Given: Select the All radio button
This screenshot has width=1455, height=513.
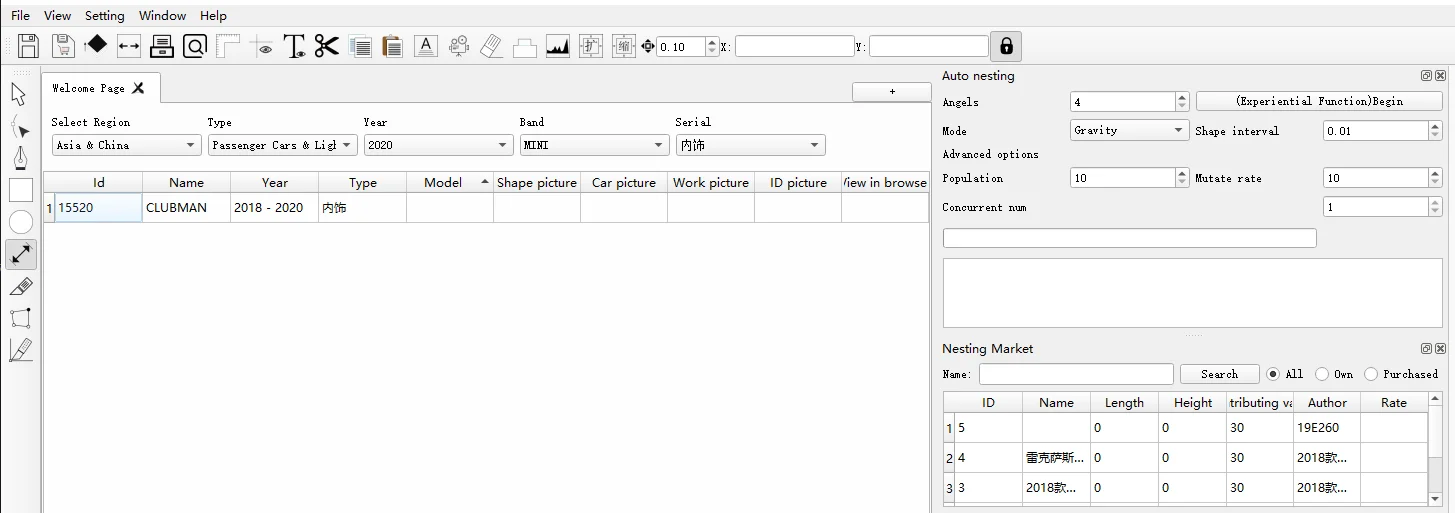Looking at the screenshot, I should pos(1273,374).
